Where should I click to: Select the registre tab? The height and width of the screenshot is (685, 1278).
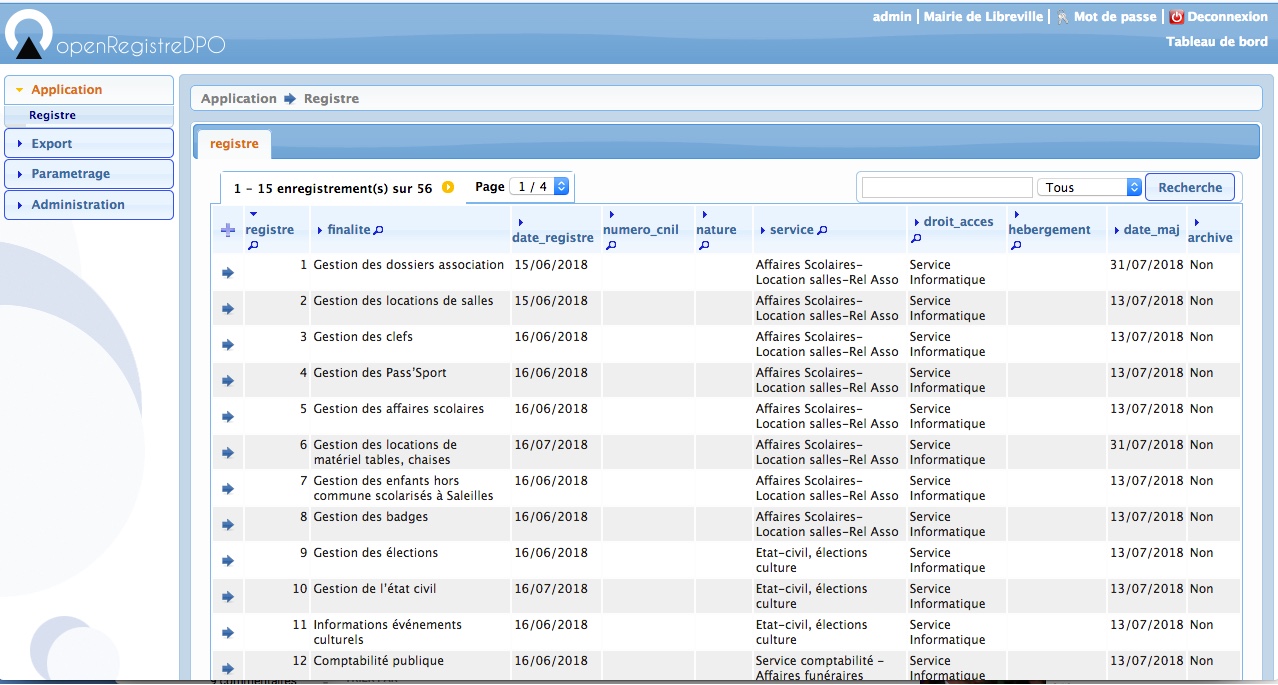pyautogui.click(x=234, y=144)
